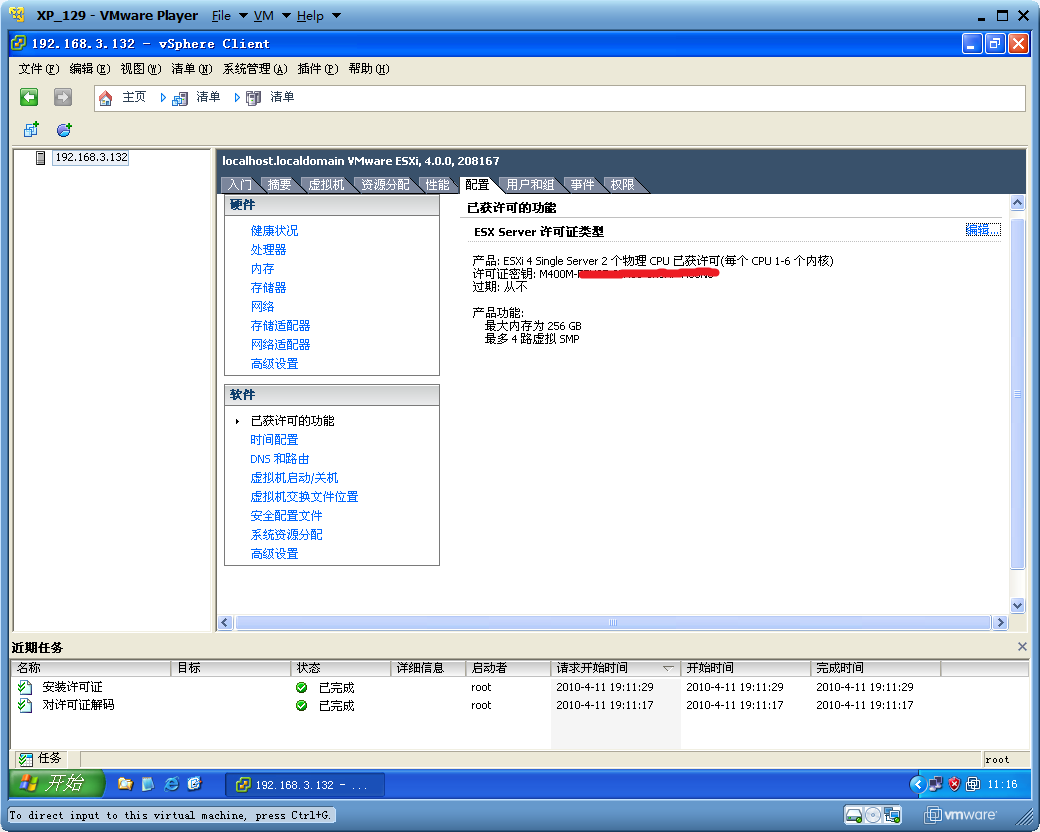Close the 近期任务 panel
The height and width of the screenshot is (832, 1040).
1022,647
